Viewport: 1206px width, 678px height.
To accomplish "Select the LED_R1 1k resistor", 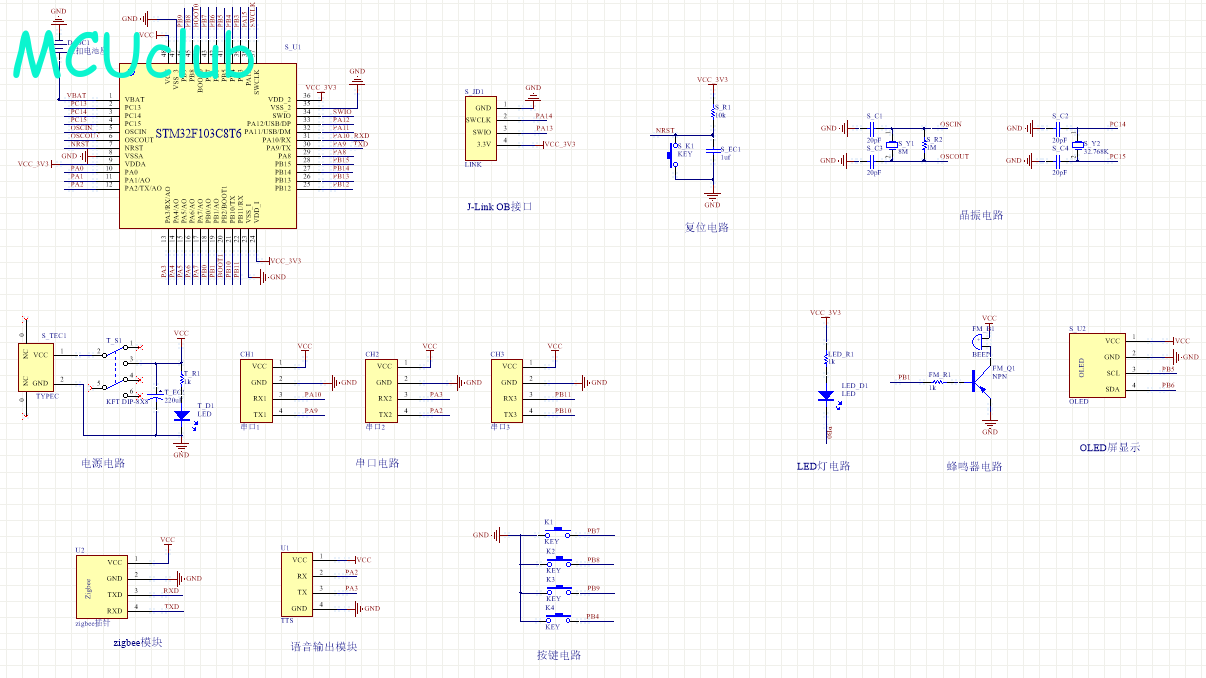I will (826, 359).
